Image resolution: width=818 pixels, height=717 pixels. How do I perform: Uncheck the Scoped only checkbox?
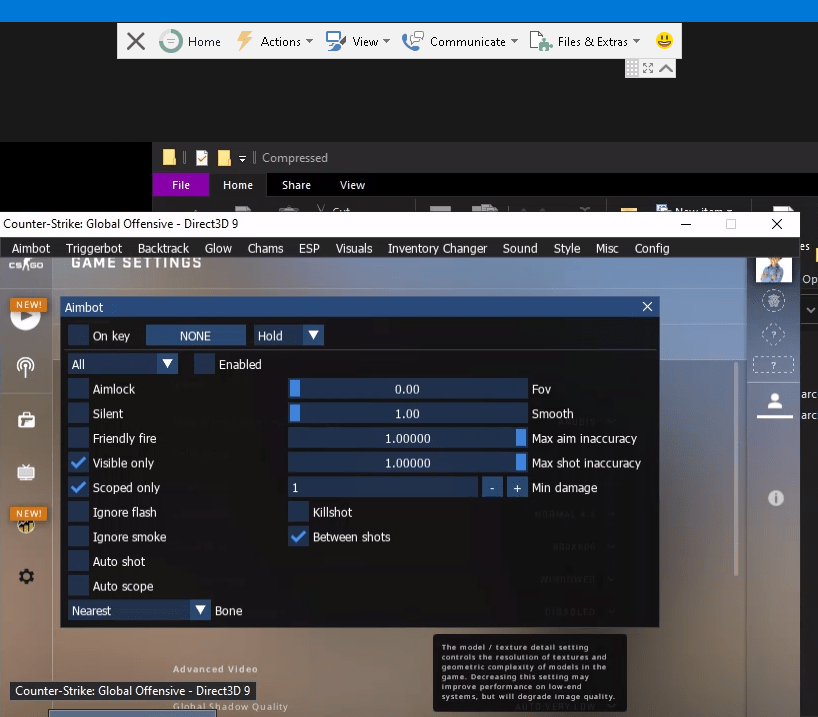pyautogui.click(x=78, y=487)
